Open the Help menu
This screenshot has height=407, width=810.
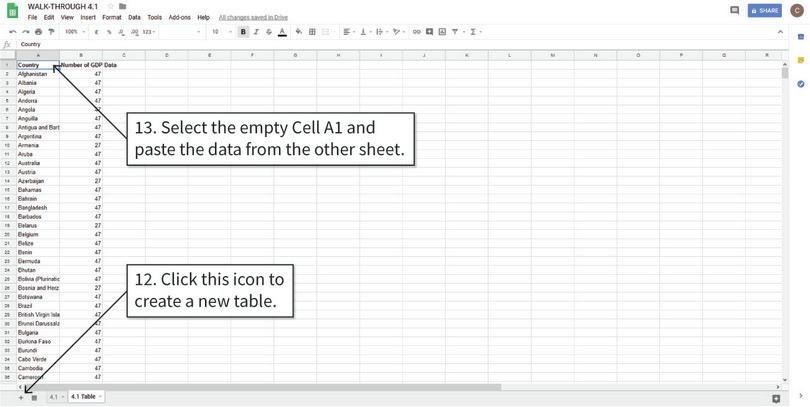click(x=204, y=18)
